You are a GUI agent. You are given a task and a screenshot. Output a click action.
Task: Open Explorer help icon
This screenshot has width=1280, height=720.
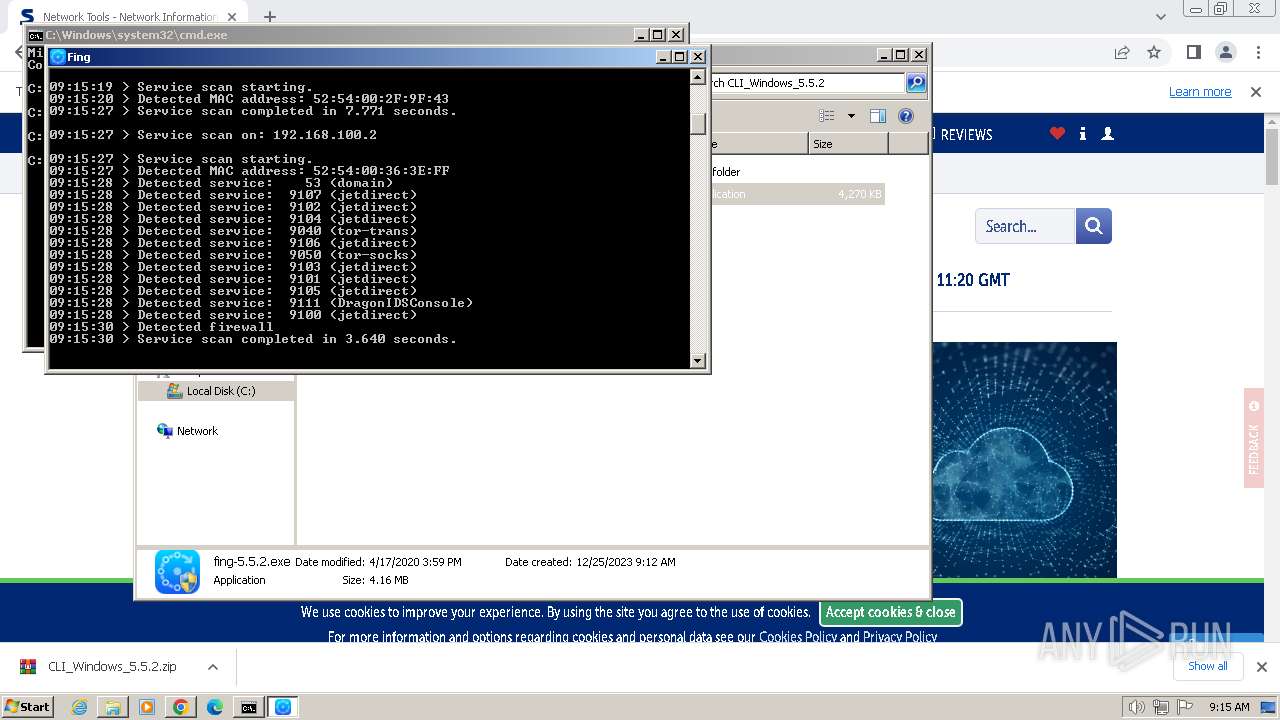906,116
